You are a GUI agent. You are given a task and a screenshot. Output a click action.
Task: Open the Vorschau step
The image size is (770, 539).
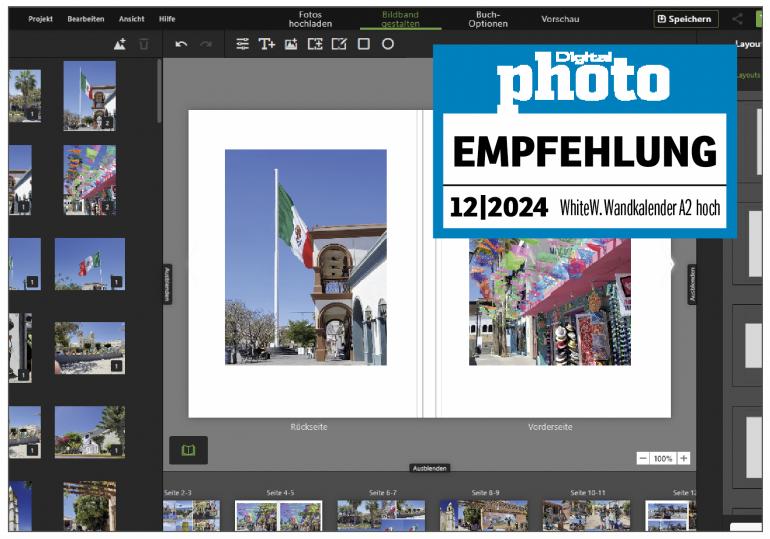[x=560, y=19]
